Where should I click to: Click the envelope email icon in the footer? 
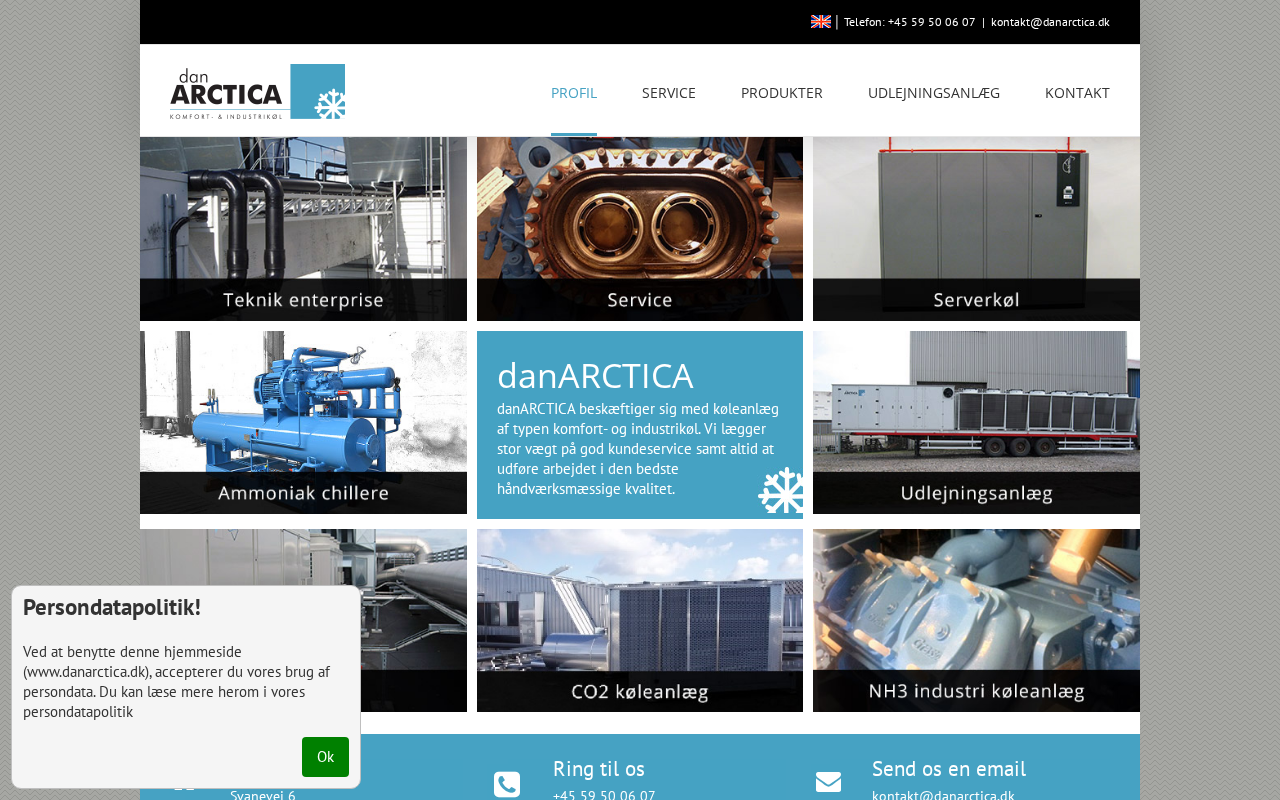tap(828, 783)
